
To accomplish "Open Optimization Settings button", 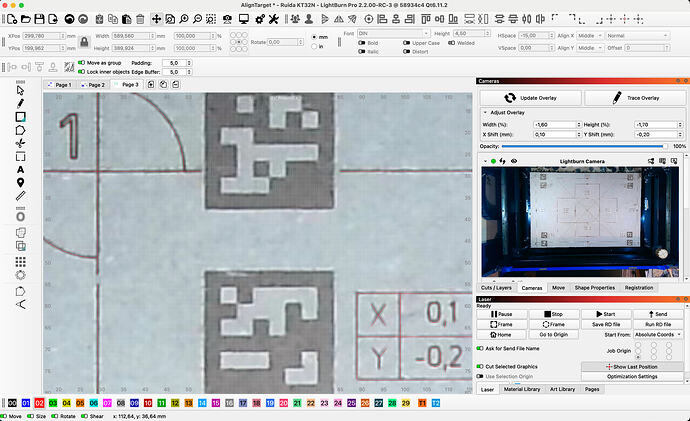I will pyautogui.click(x=632, y=377).
